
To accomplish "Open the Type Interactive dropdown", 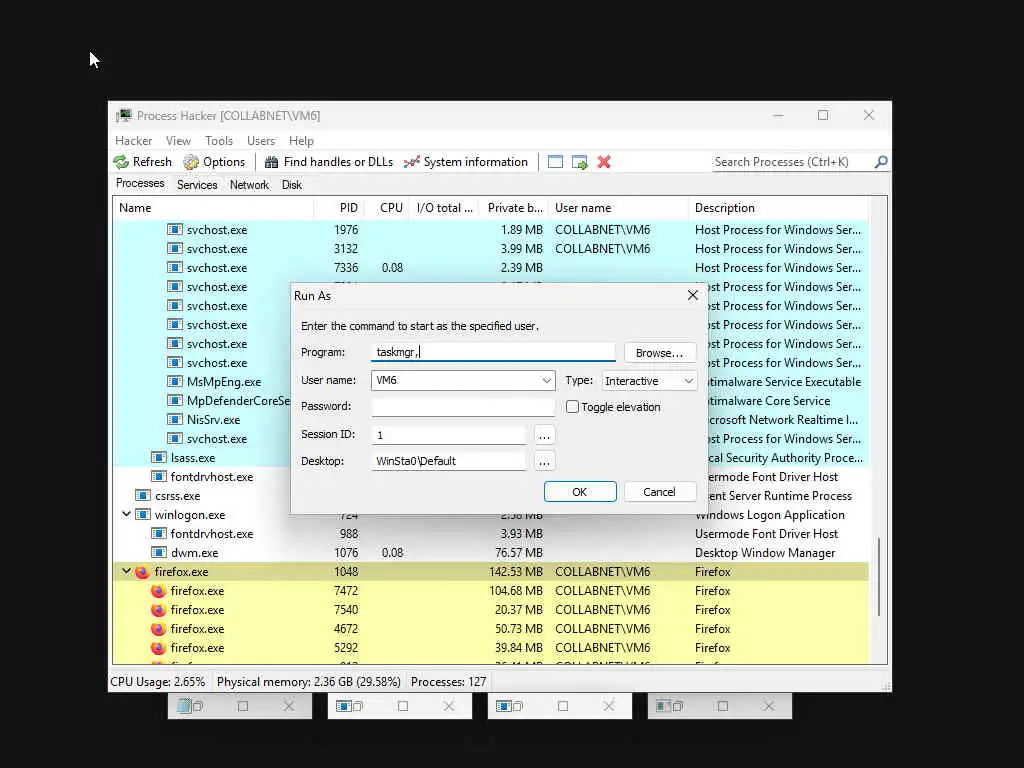I will (649, 381).
